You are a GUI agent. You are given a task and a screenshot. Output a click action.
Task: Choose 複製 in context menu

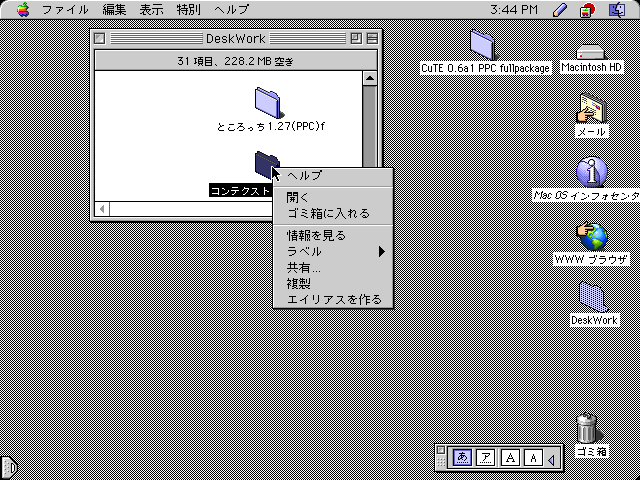(x=333, y=283)
